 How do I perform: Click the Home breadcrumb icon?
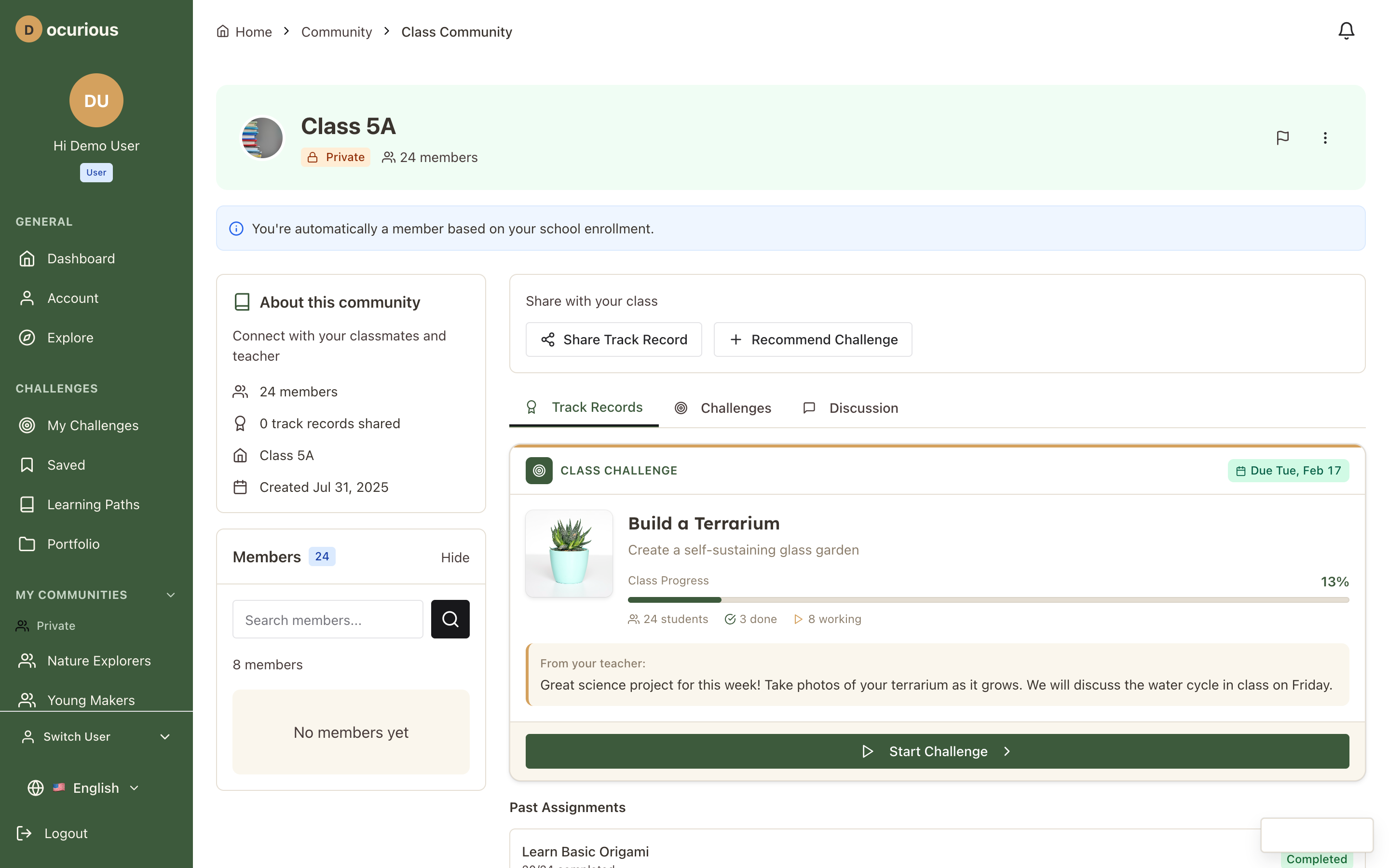click(x=223, y=31)
